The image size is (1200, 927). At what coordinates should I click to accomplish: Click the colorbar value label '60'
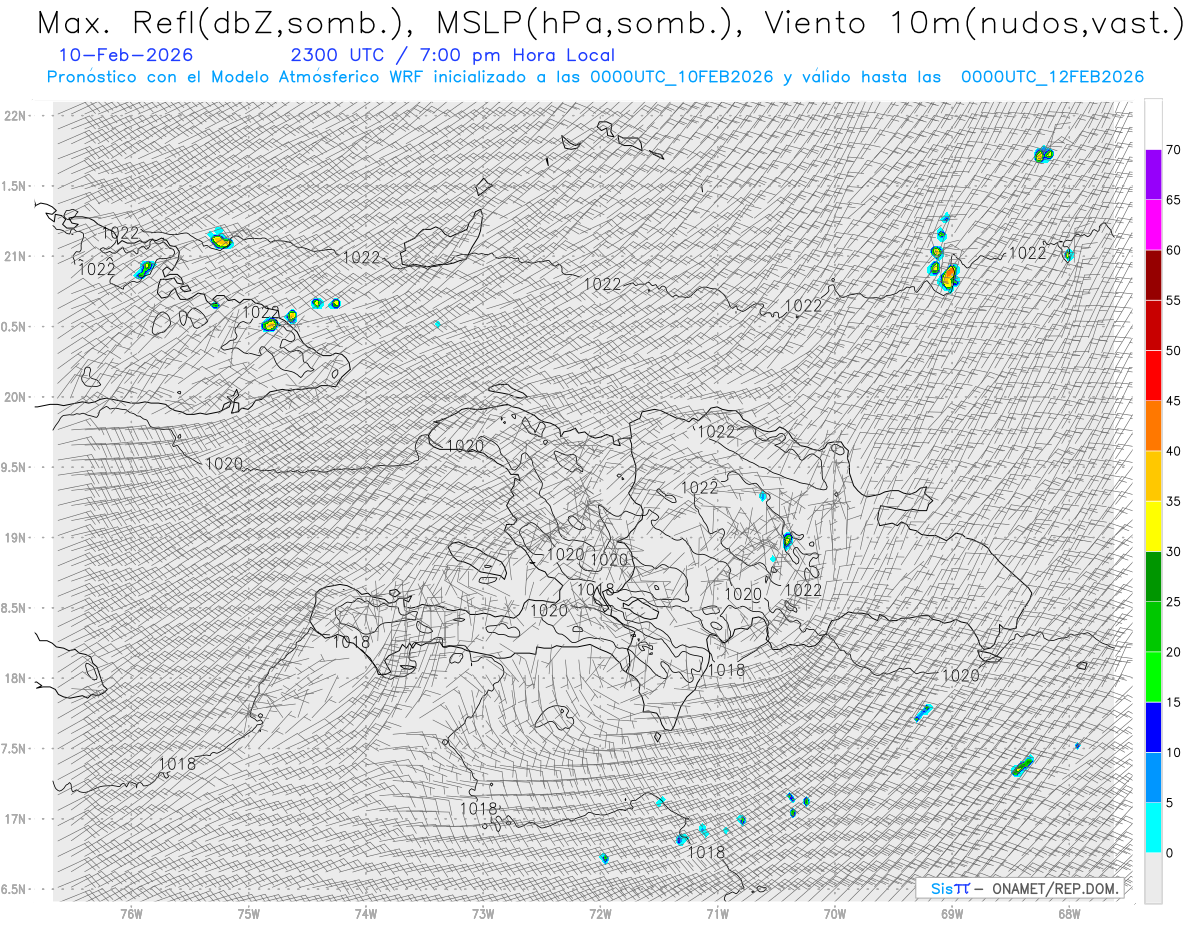[1173, 250]
